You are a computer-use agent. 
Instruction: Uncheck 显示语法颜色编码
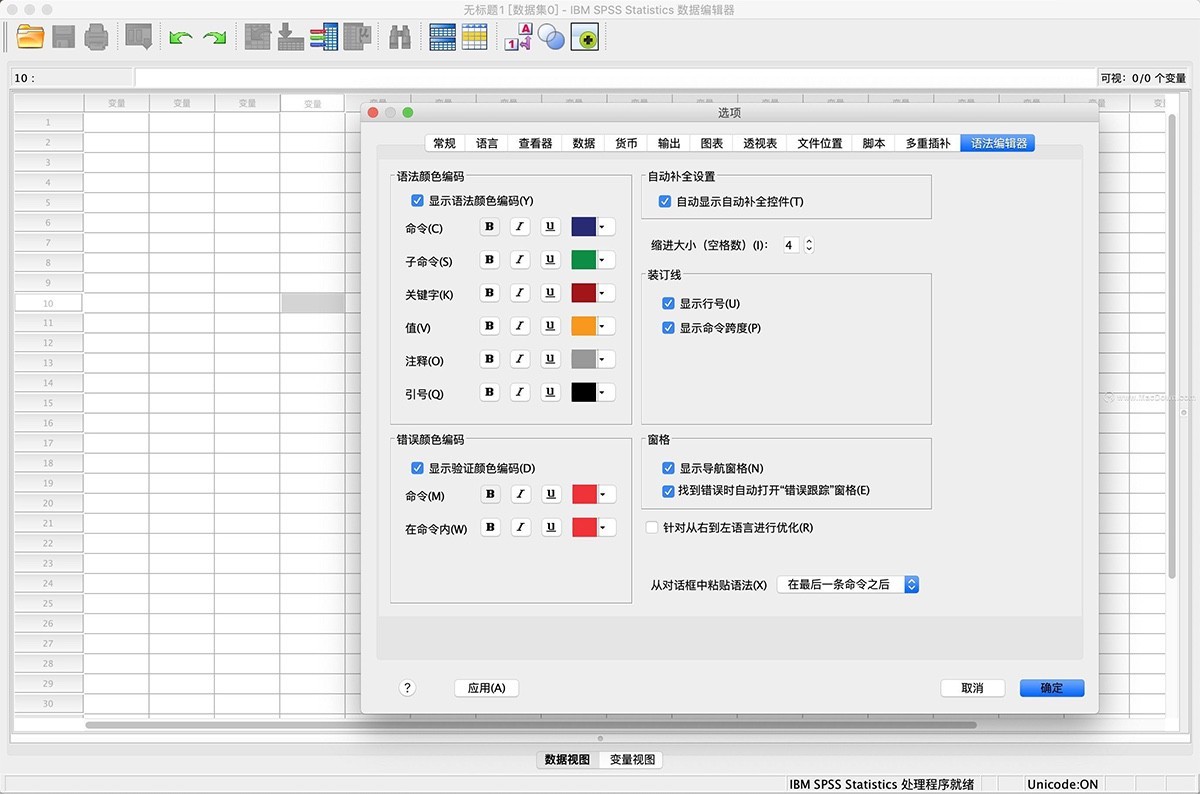(417, 200)
